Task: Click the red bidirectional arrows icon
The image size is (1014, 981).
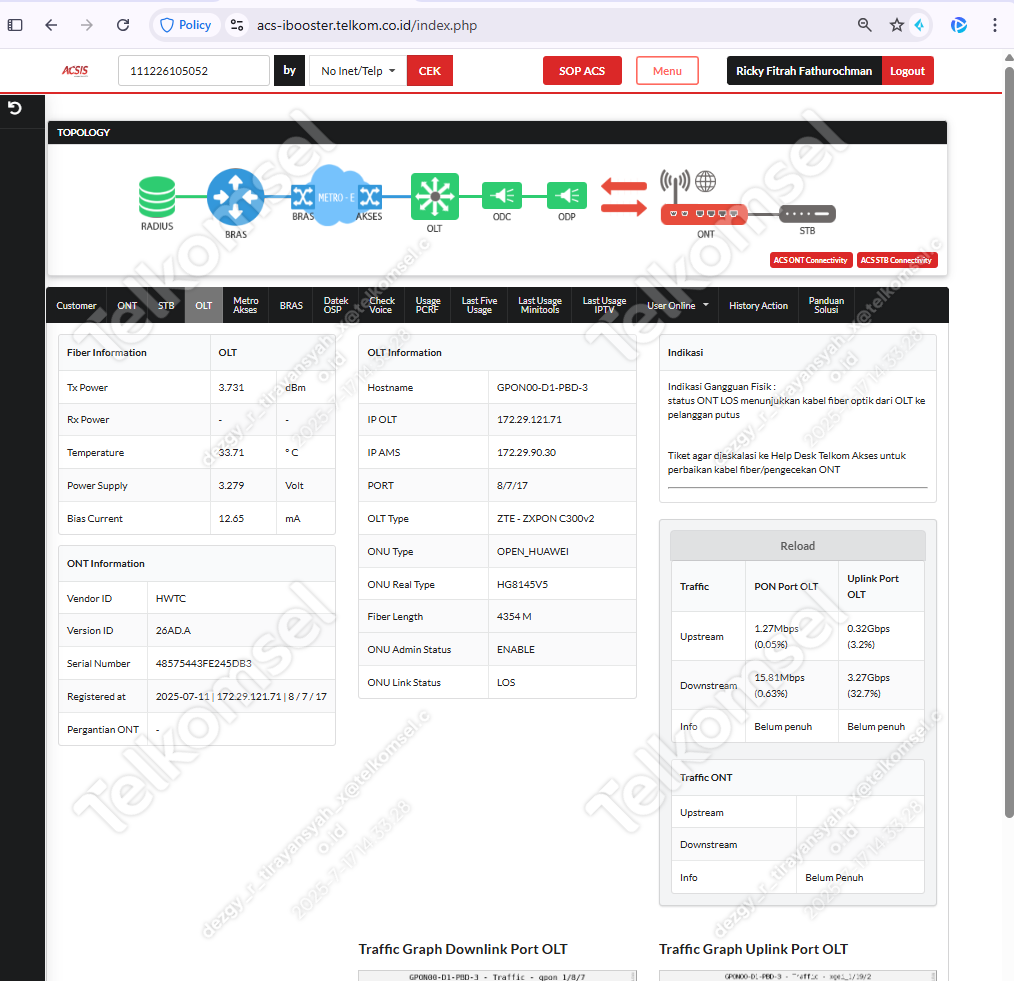Action: pos(623,197)
